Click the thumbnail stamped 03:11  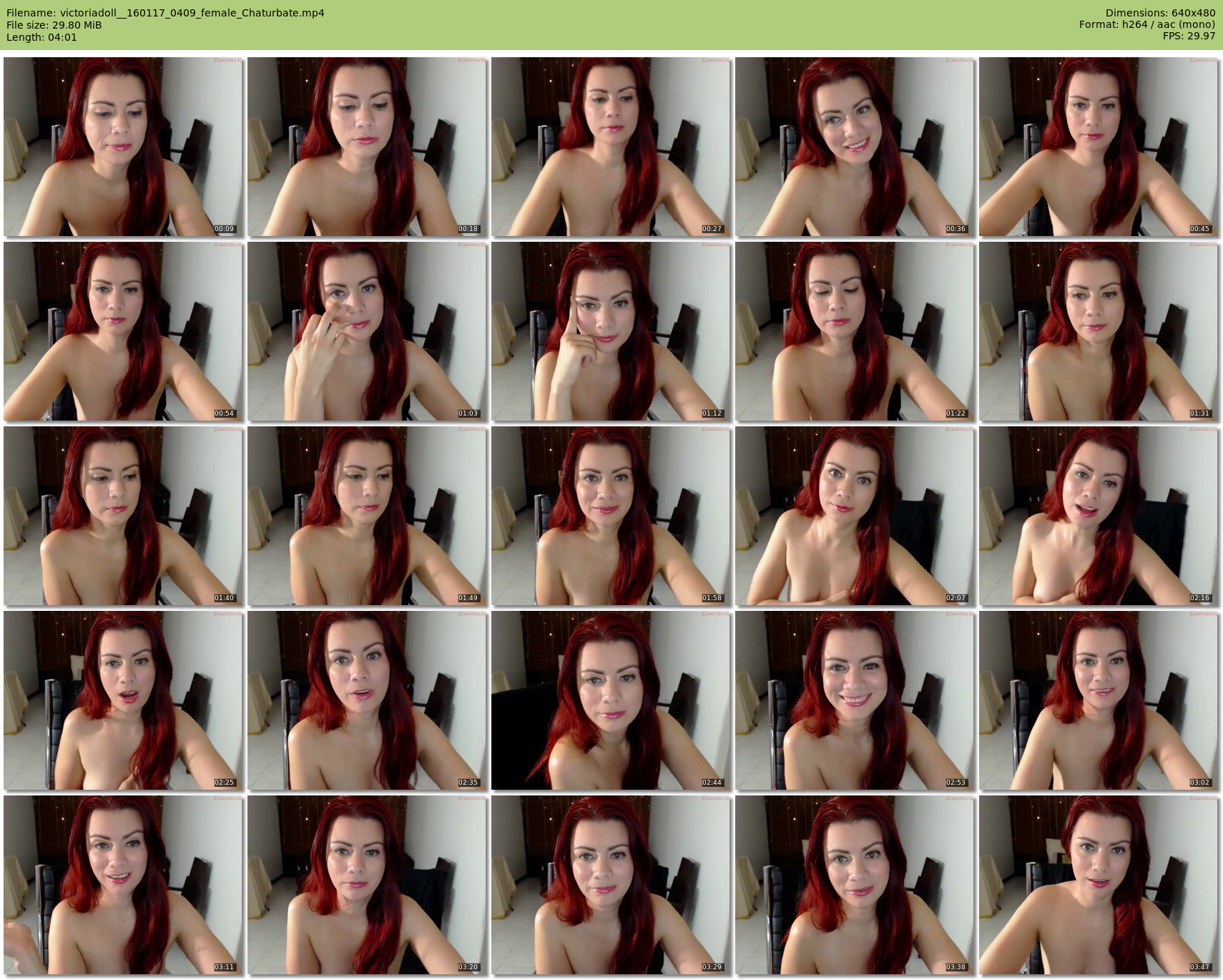coord(123,885)
